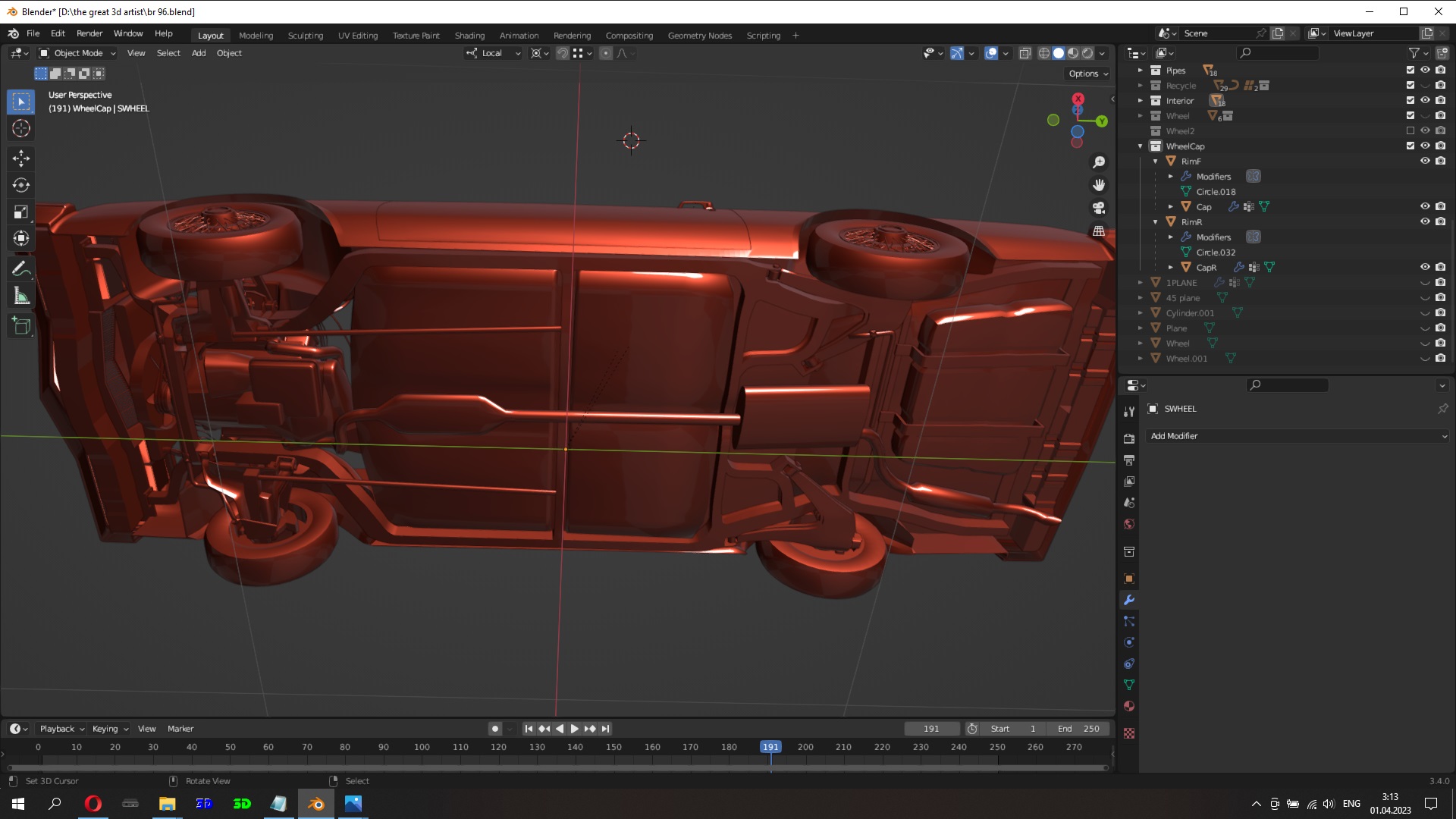Open the Object properties tab
This screenshot has width=1456, height=819.
[x=1129, y=579]
